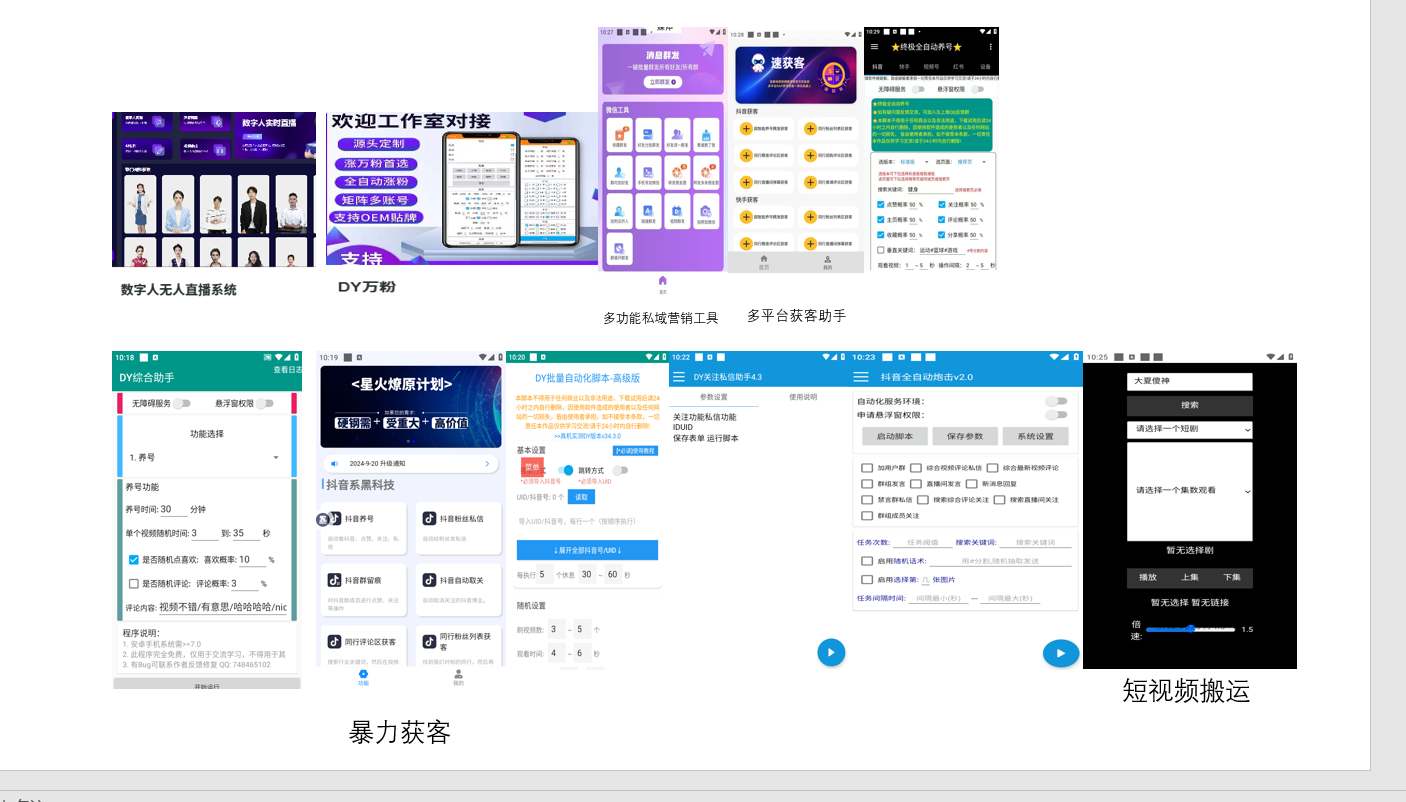This screenshot has width=1406, height=802.
Task: Tap a plus icon under 抖音获客
Action: [x=746, y=129]
